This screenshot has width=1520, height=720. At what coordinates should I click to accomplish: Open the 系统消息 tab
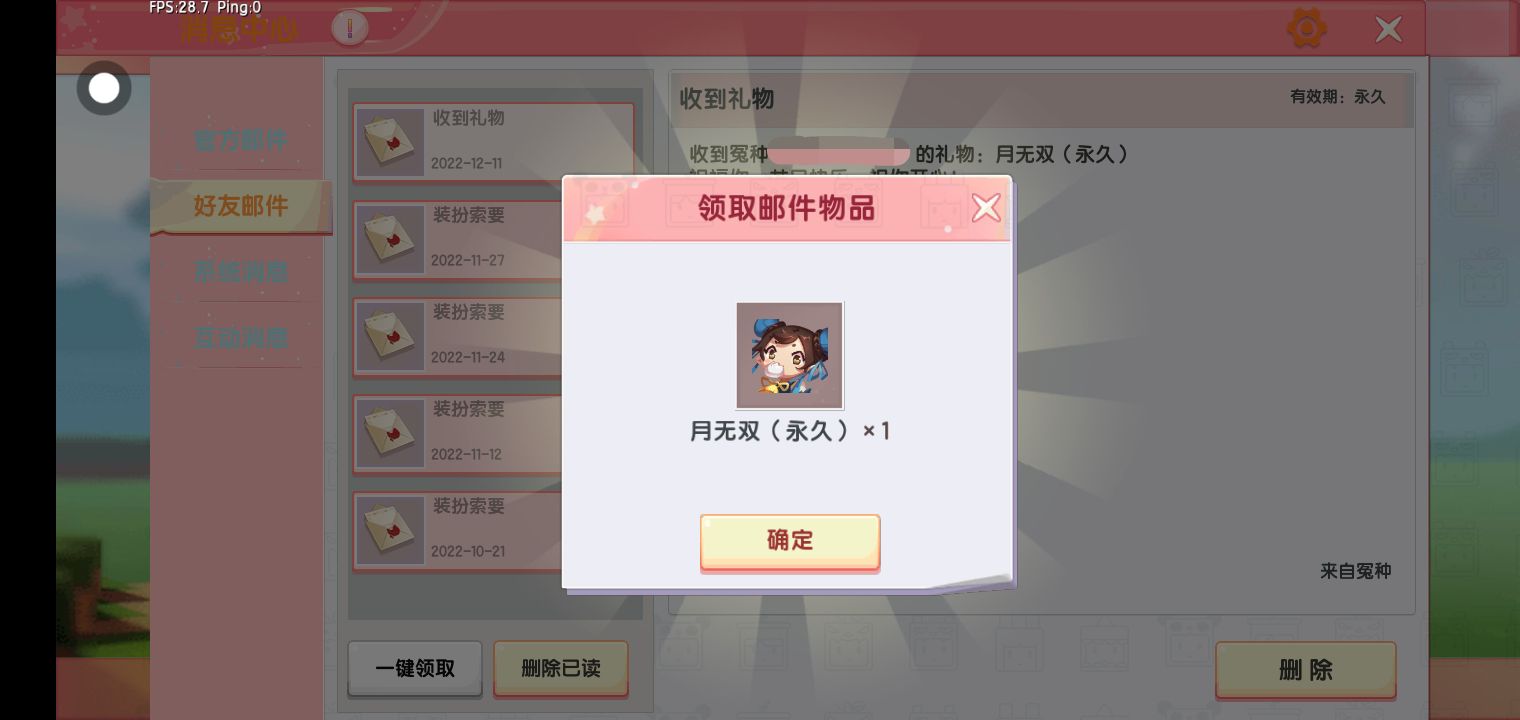(241, 271)
